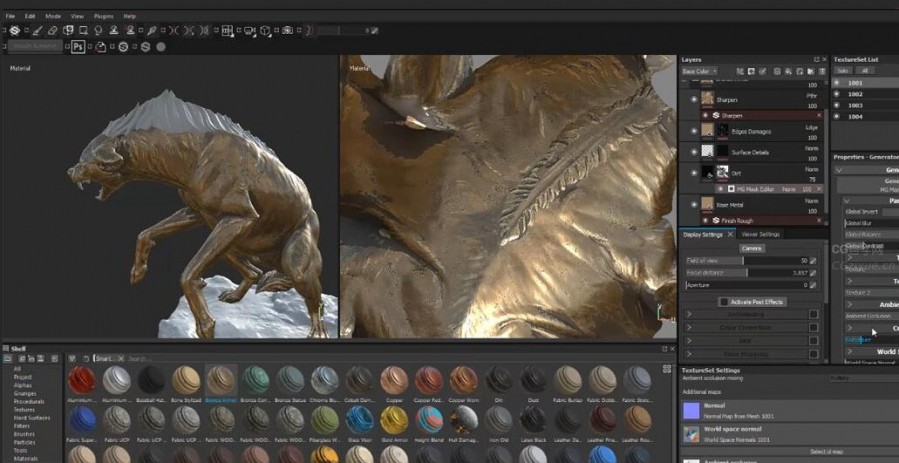Hide the Edges Damages layer
The height and width of the screenshot is (463, 899).
tap(694, 131)
